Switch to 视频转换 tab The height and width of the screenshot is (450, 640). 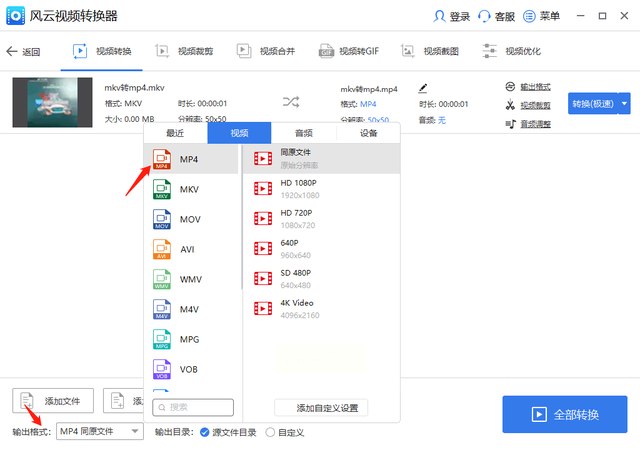102,51
